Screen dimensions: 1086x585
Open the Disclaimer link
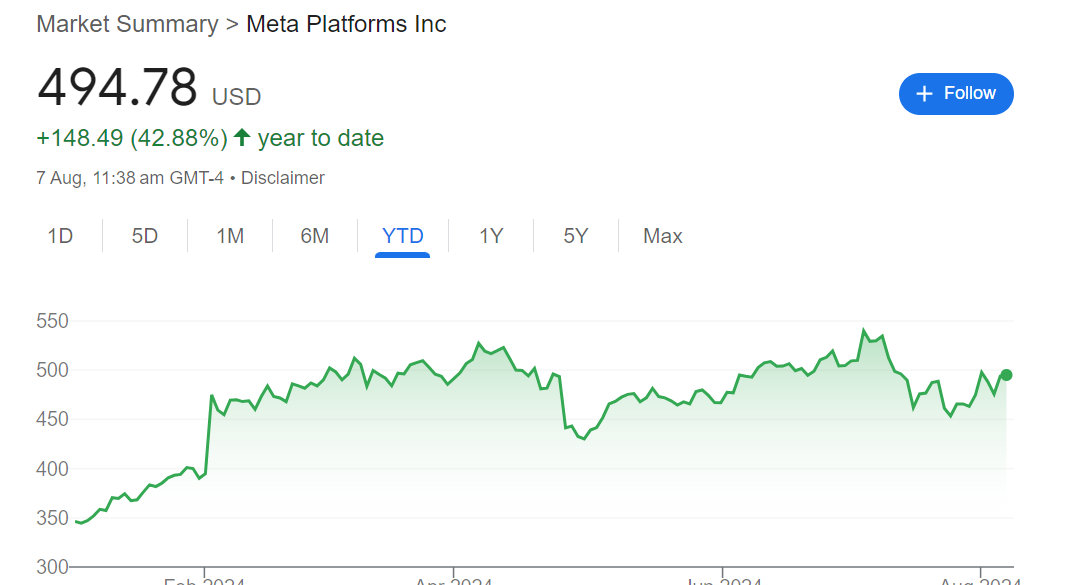283,177
